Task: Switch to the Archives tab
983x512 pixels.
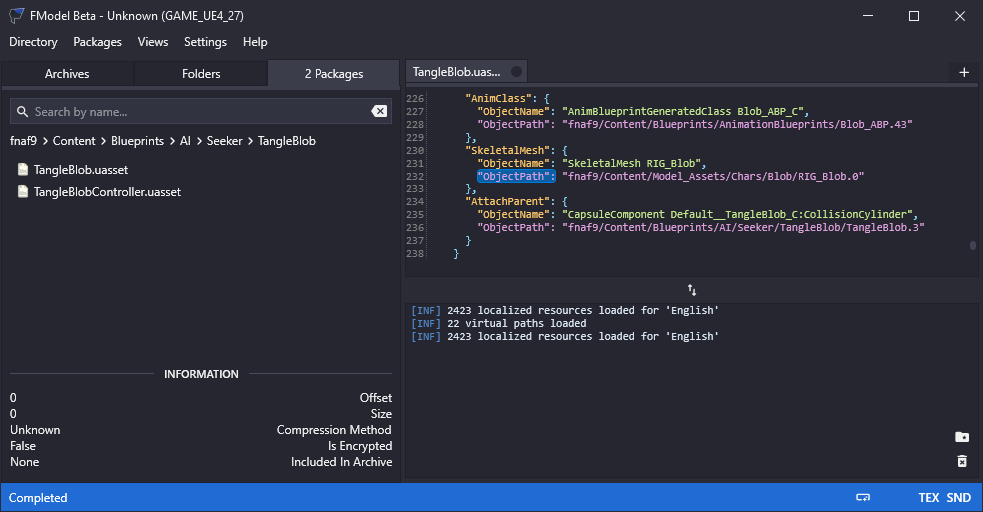Action: tap(67, 74)
